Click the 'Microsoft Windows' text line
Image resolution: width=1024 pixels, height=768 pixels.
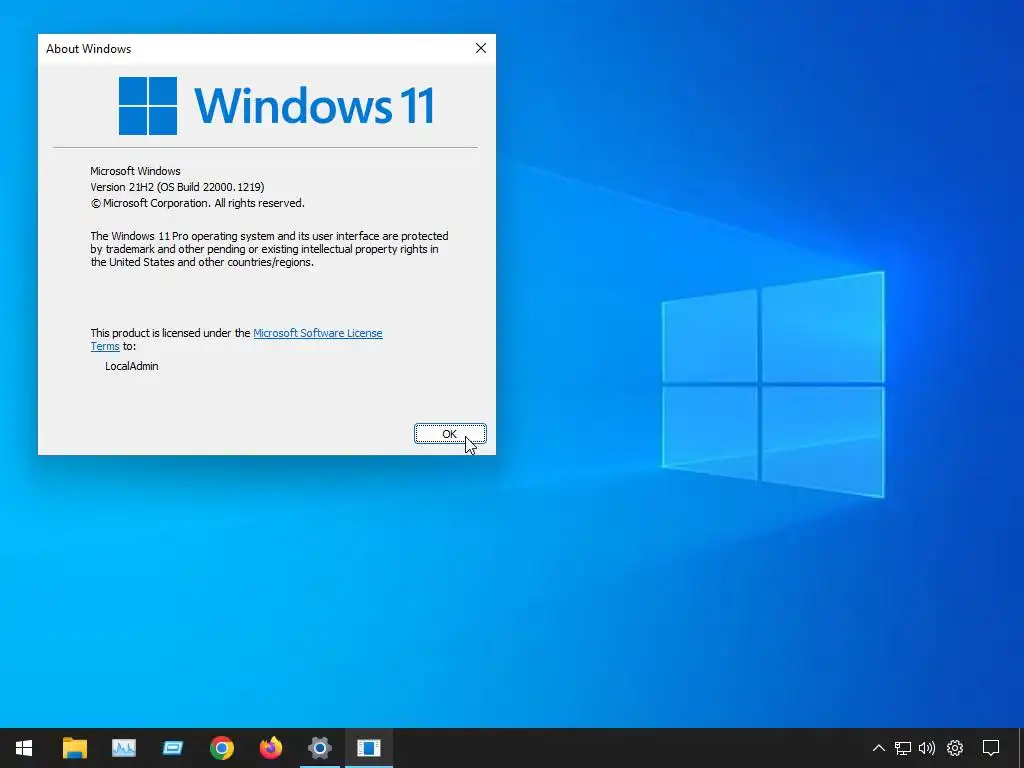[135, 171]
